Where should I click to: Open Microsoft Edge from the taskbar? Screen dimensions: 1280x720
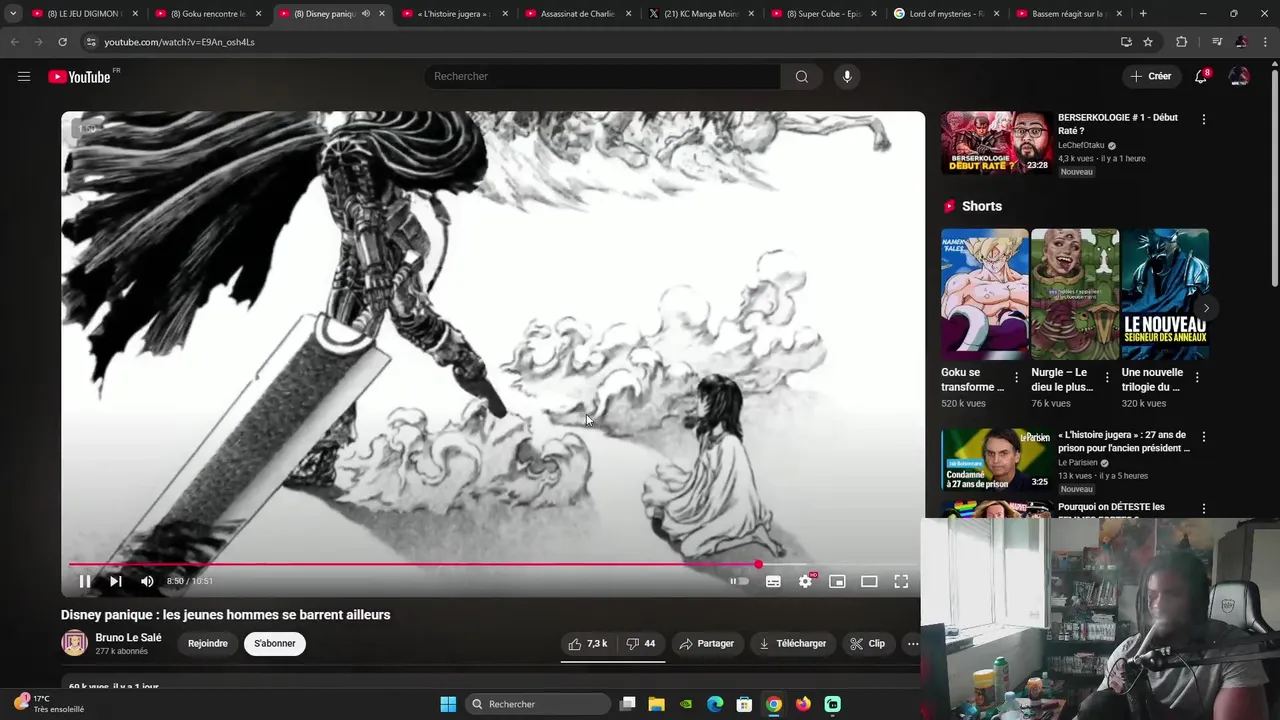(x=715, y=704)
